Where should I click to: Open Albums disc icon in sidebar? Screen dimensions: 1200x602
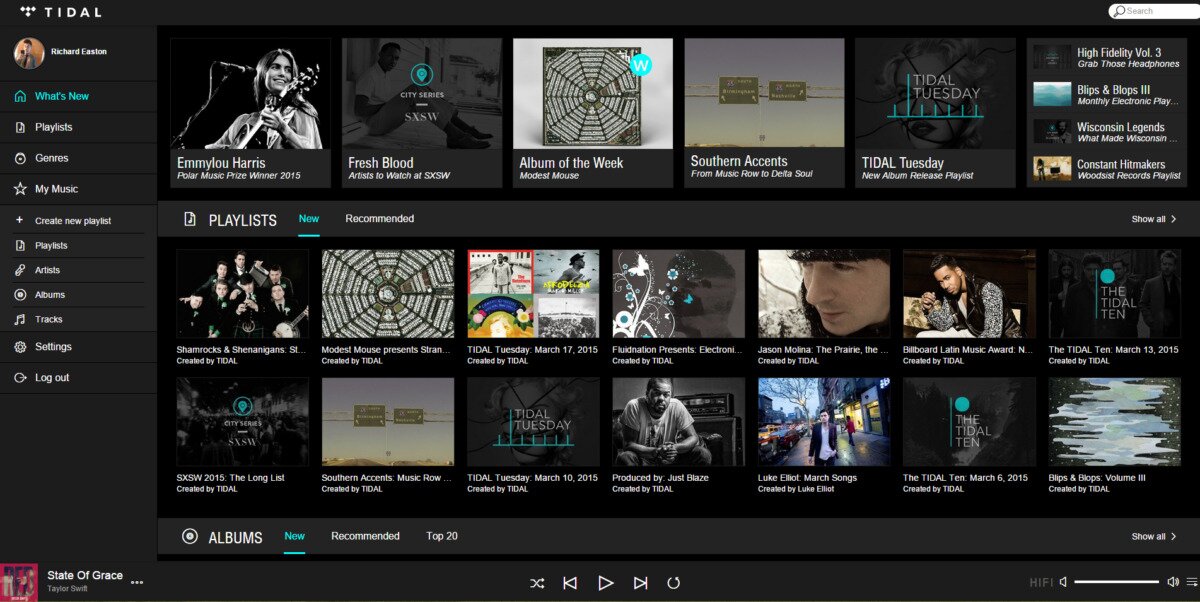(x=20, y=295)
